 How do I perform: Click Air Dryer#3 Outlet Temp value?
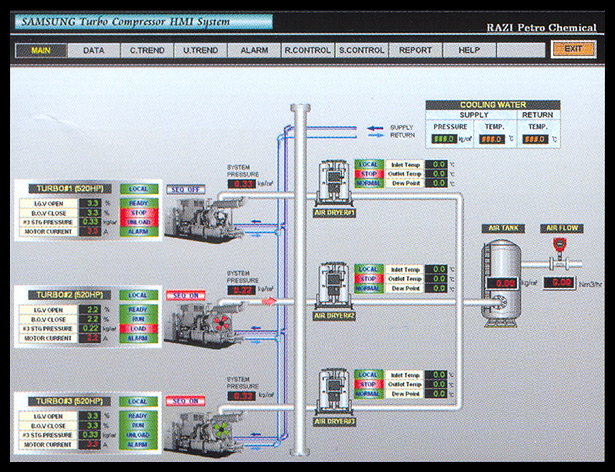[x=436, y=385]
